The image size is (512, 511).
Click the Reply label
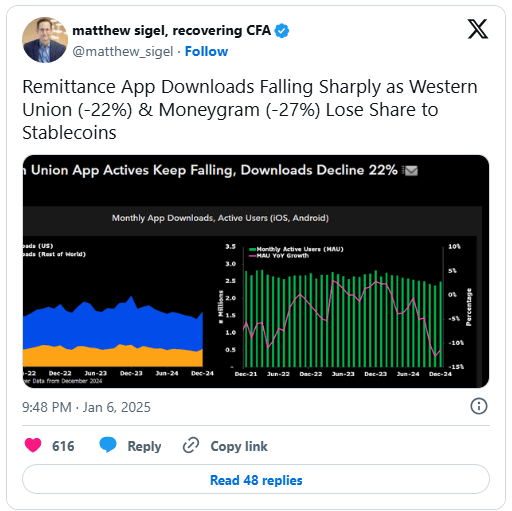[x=144, y=446]
